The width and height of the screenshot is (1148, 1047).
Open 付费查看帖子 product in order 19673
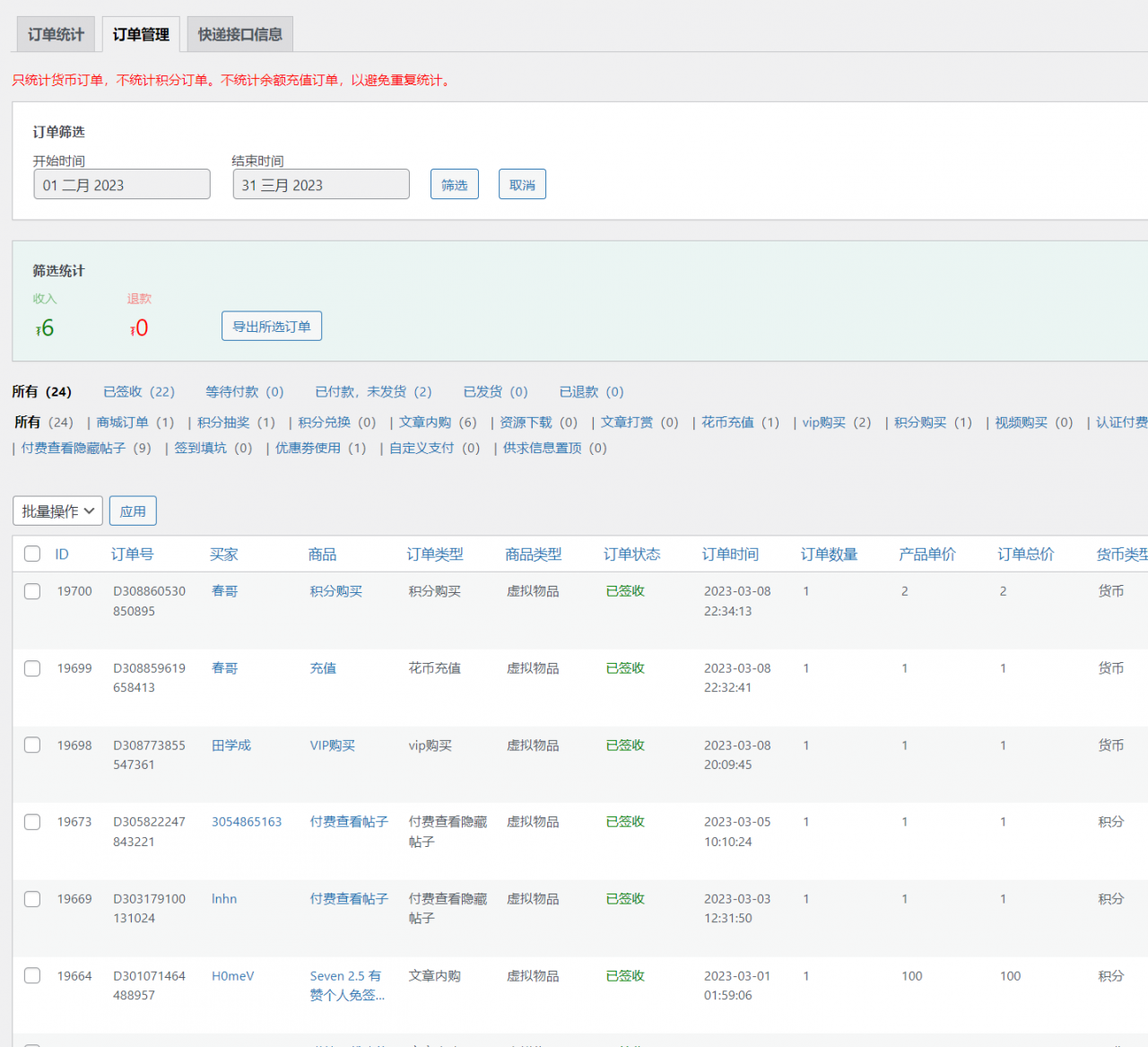click(x=349, y=822)
